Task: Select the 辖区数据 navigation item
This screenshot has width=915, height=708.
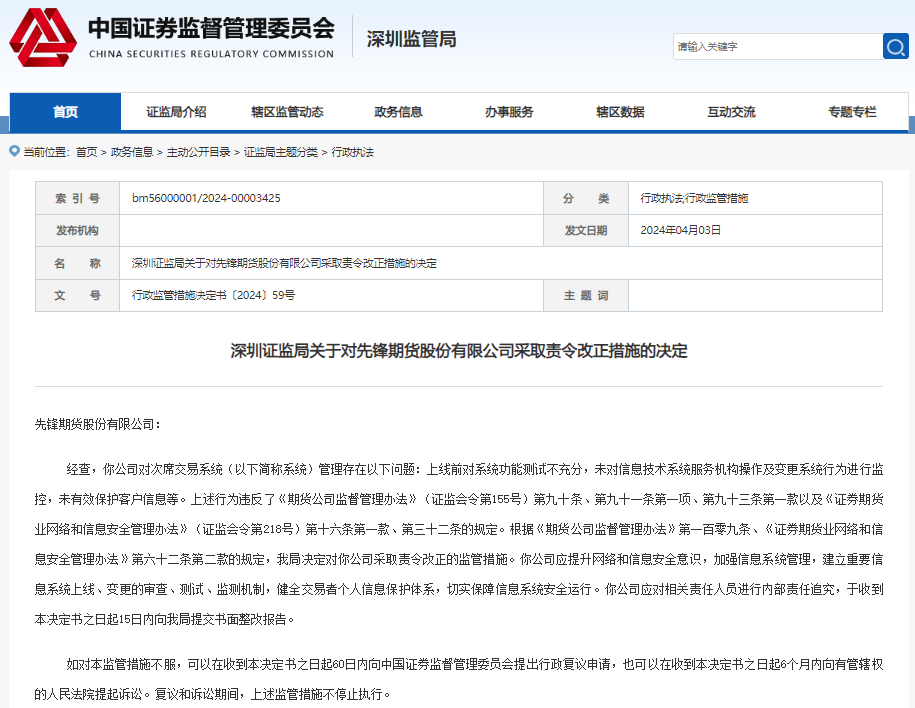Action: [x=620, y=112]
